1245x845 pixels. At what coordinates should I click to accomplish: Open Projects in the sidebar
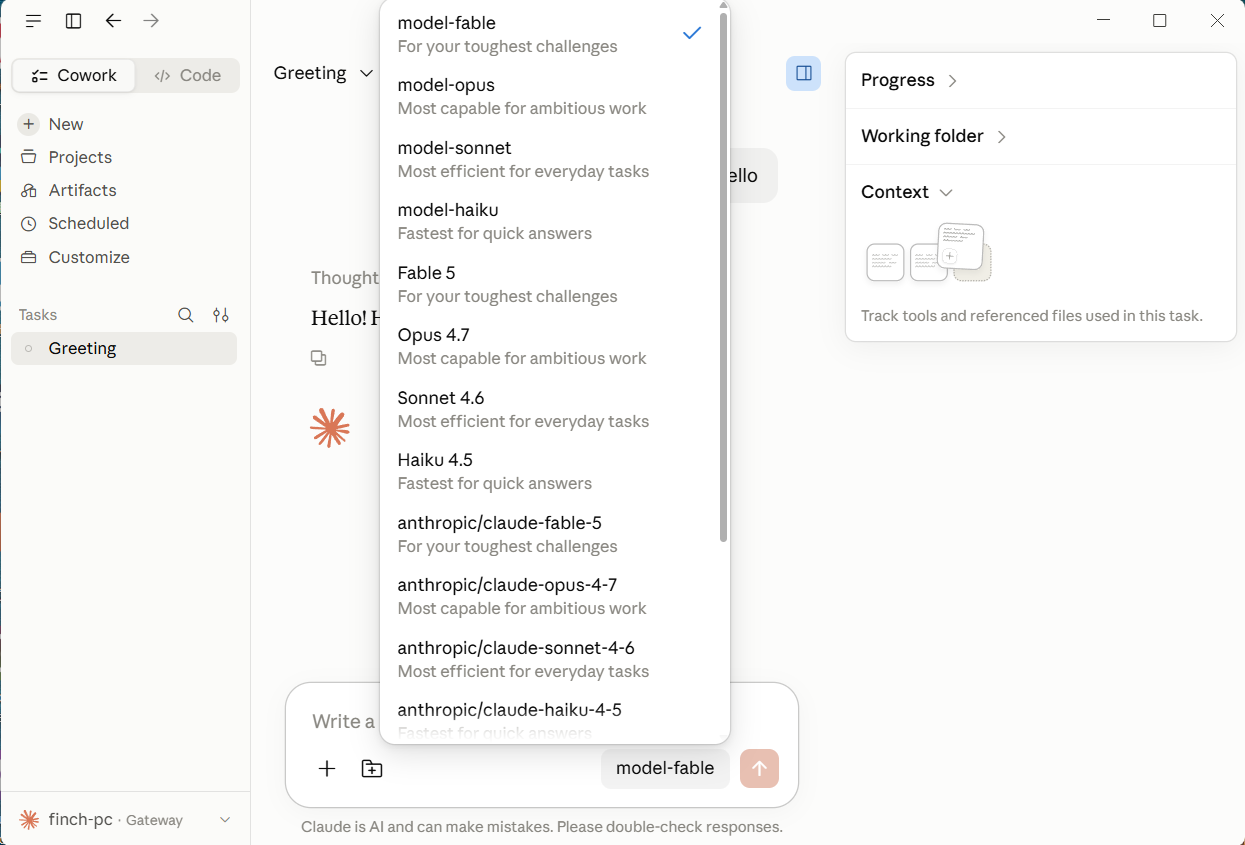tap(125, 157)
